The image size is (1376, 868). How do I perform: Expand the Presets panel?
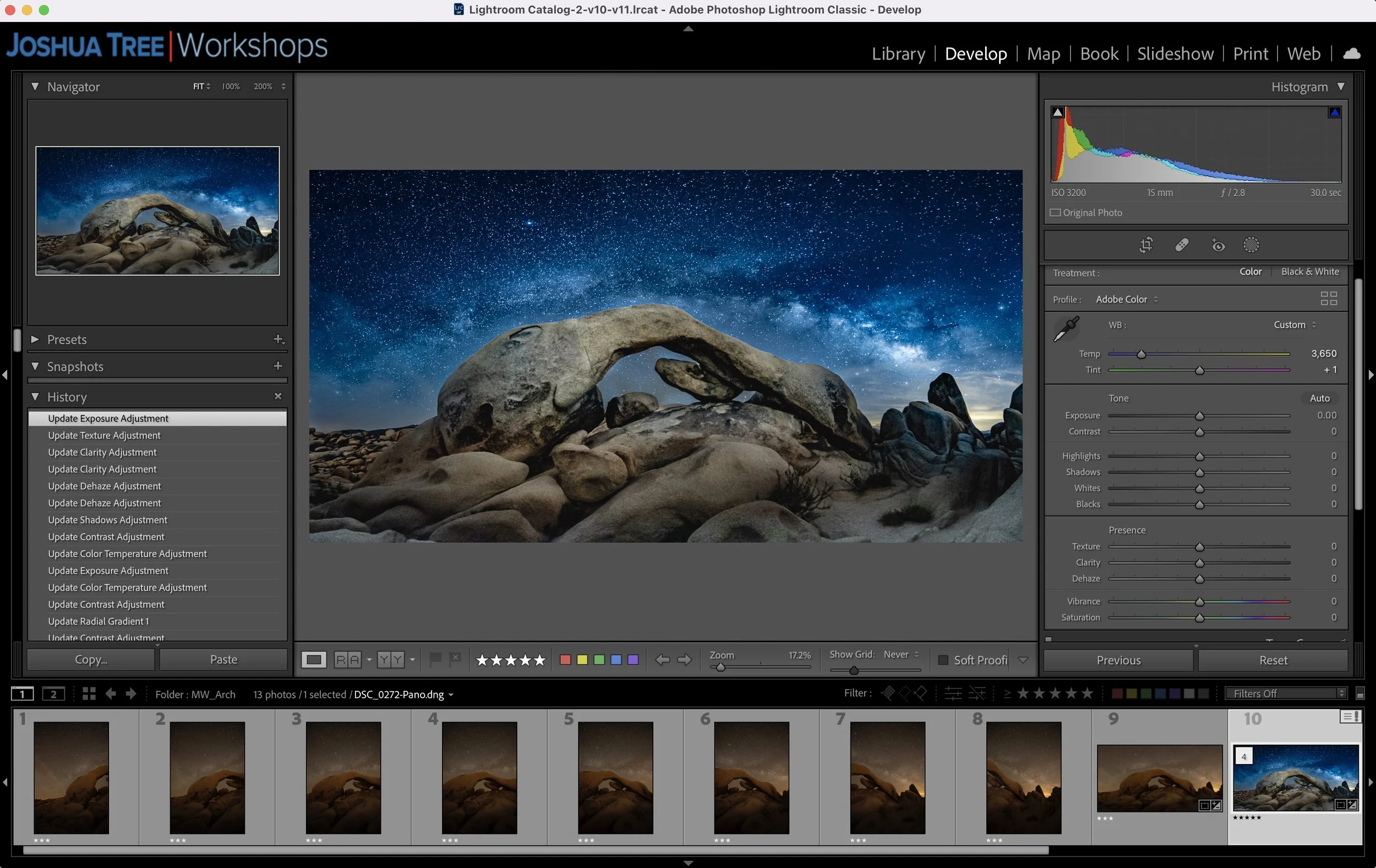(x=35, y=340)
